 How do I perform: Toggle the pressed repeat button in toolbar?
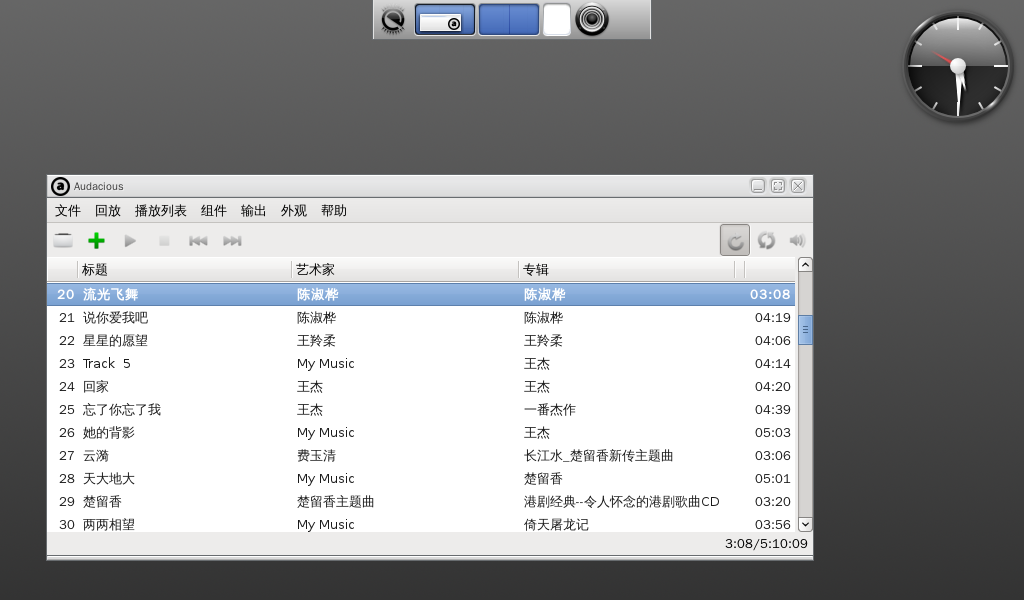[x=735, y=240]
